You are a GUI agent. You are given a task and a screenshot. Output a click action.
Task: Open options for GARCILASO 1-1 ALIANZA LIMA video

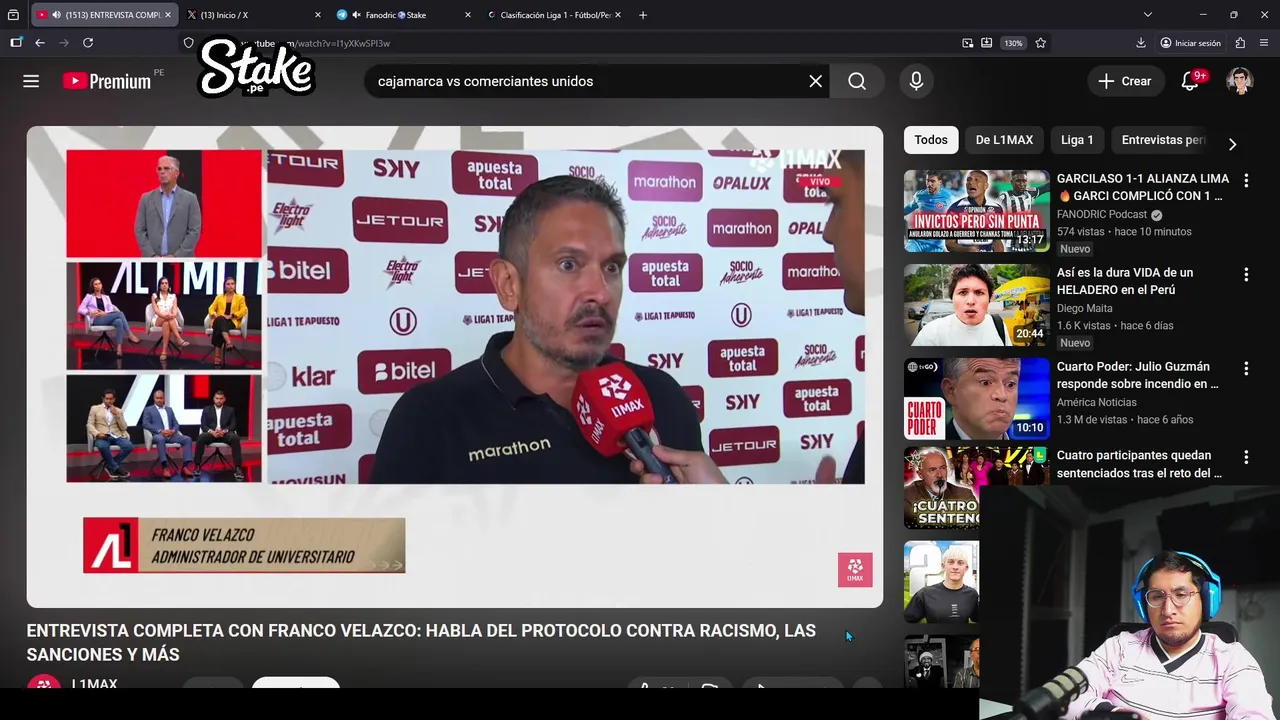(1246, 181)
